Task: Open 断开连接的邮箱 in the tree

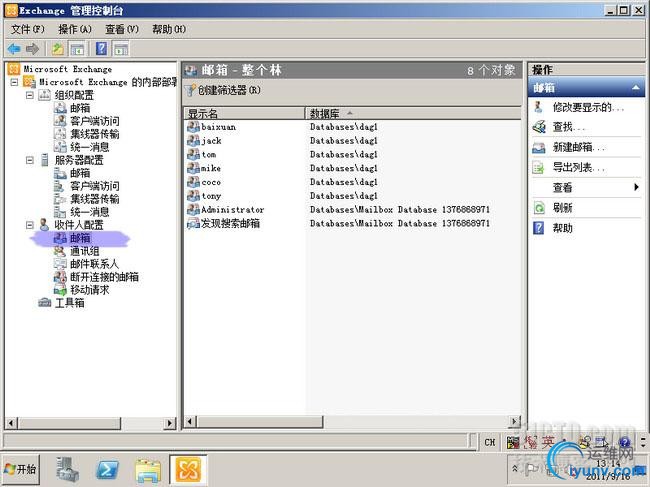Action: pyautogui.click(x=104, y=277)
